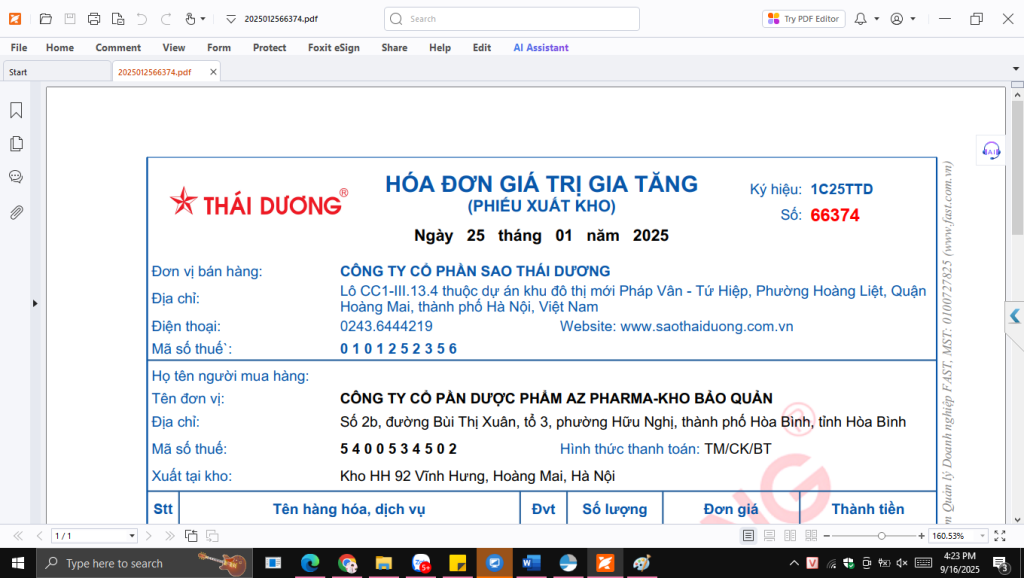Open the Comment ribbon tab

[x=118, y=48]
